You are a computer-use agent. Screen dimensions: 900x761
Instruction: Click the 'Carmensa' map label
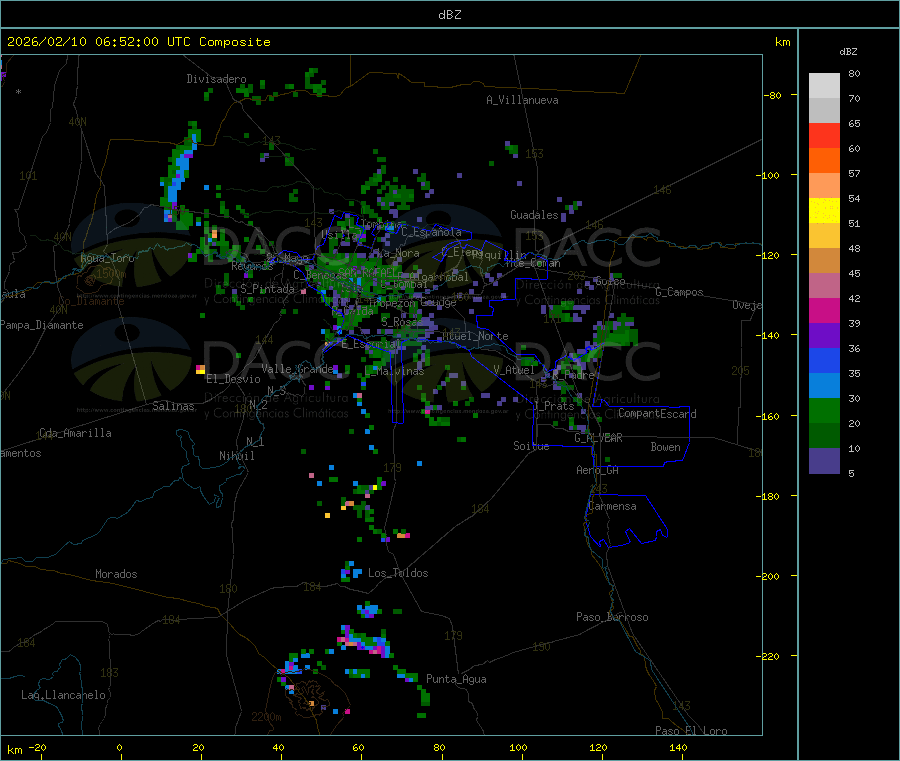click(612, 506)
